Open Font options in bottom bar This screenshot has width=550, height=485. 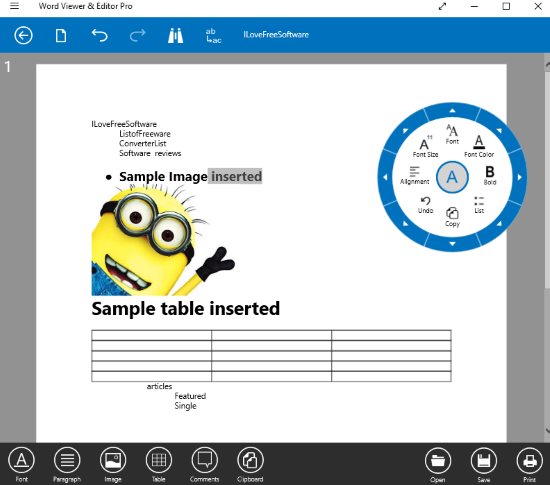21,465
